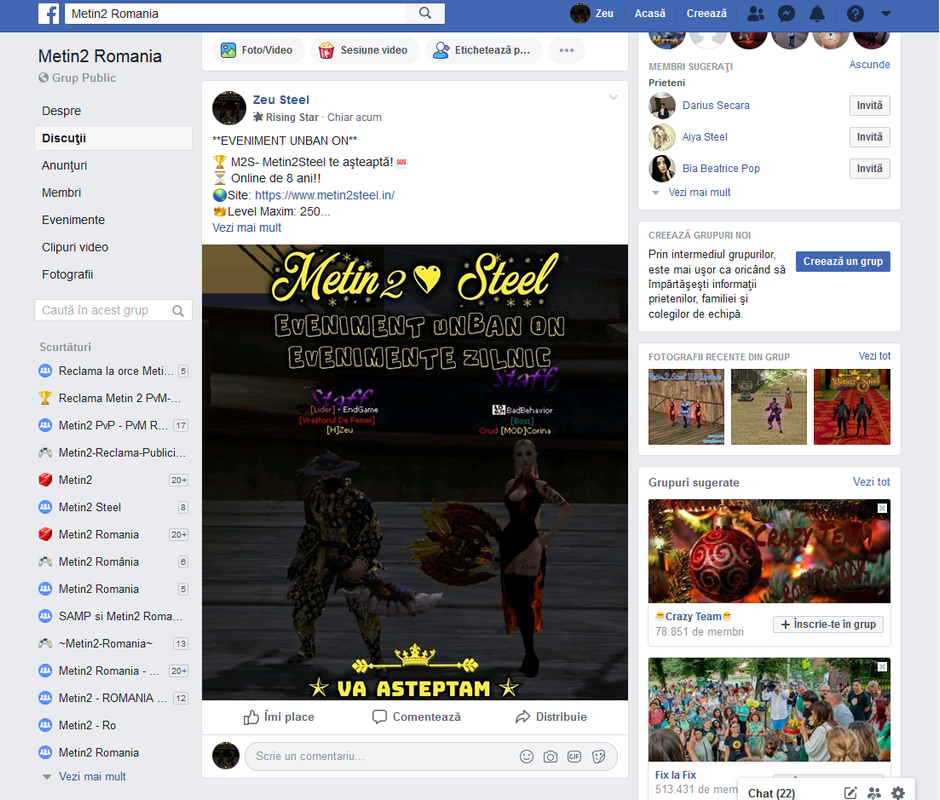
Task: Expand the account menu arrow
Action: [x=886, y=13]
